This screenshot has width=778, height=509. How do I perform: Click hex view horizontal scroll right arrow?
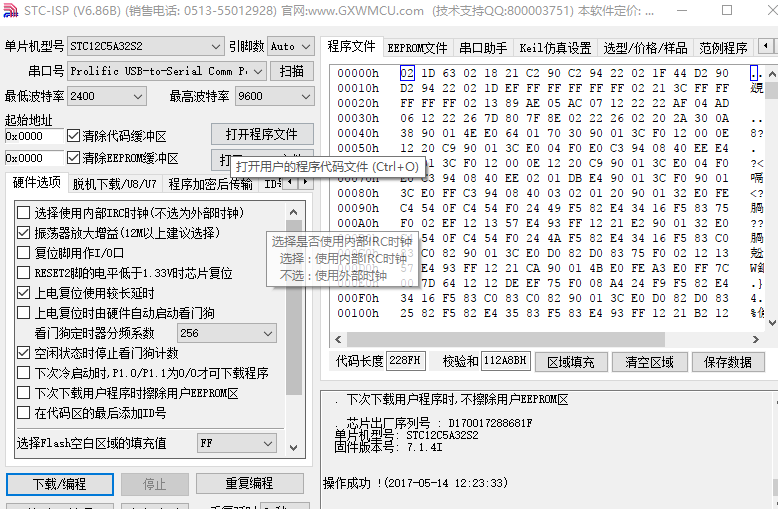coord(755,339)
